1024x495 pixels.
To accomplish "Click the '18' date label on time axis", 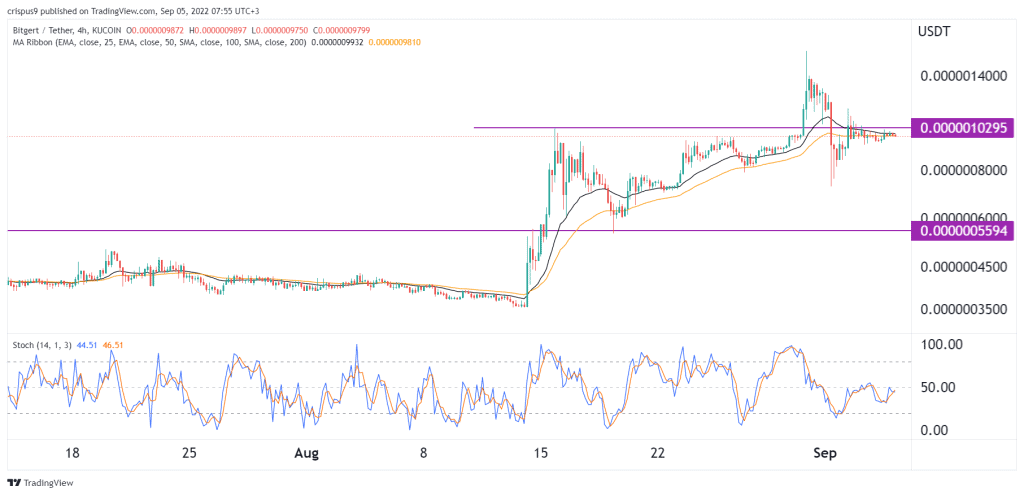I will (x=72, y=453).
